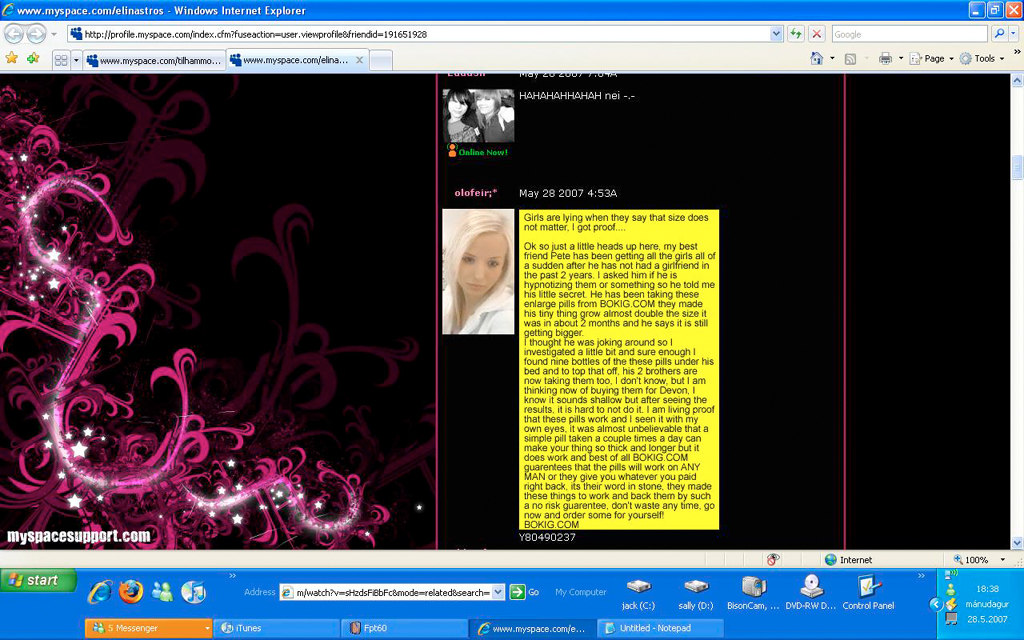Click the search magnifier icon
The image size is (1024, 640).
999,34
